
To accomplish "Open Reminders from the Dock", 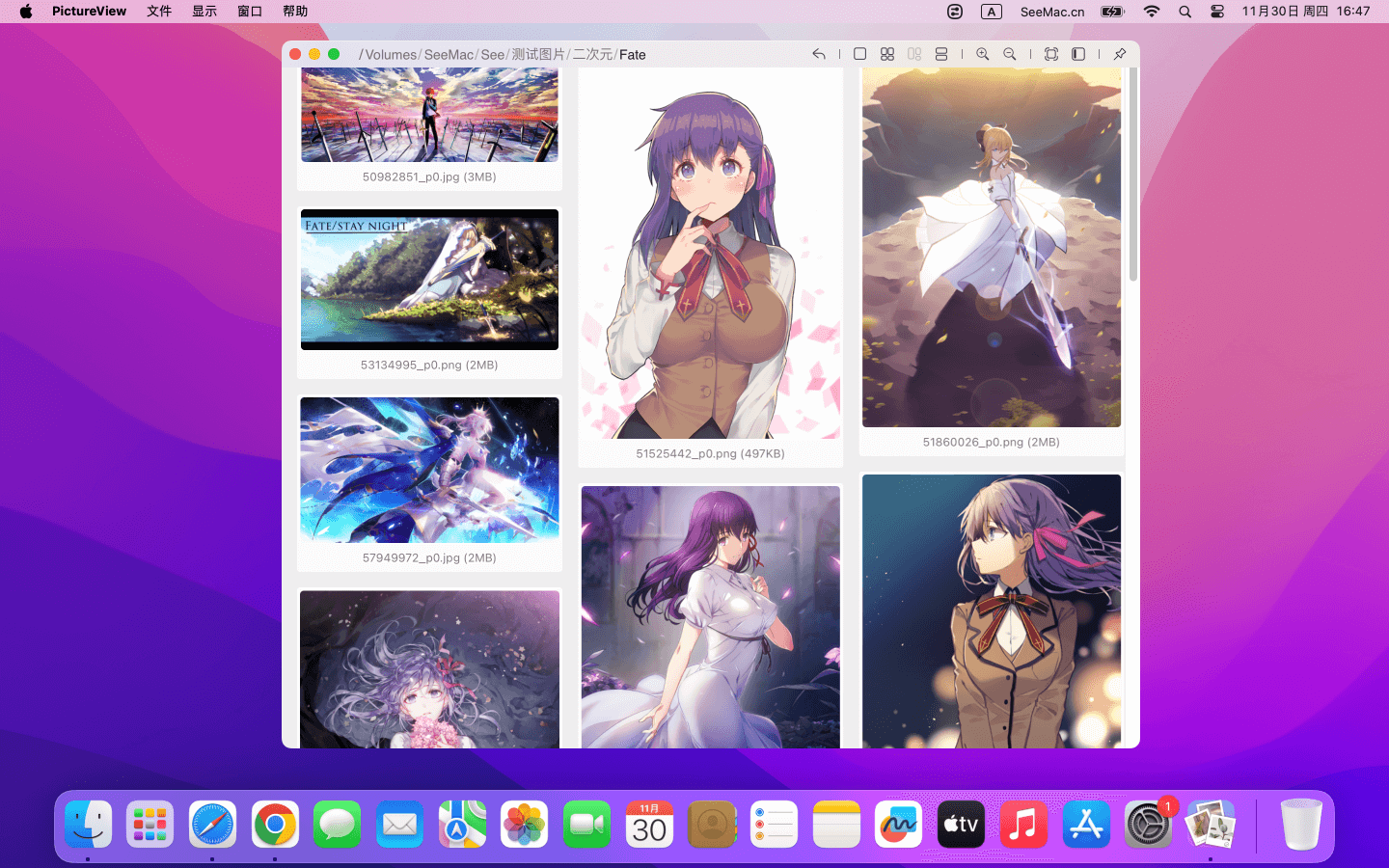I will tap(774, 825).
